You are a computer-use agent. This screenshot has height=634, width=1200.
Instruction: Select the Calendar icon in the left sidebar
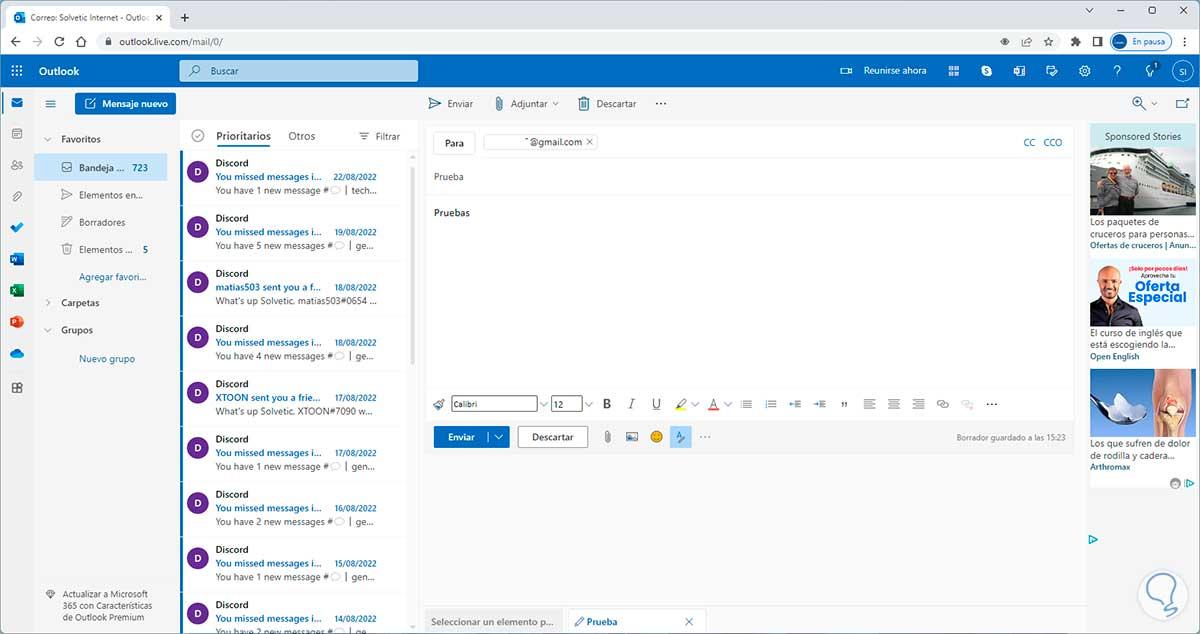click(x=16, y=133)
